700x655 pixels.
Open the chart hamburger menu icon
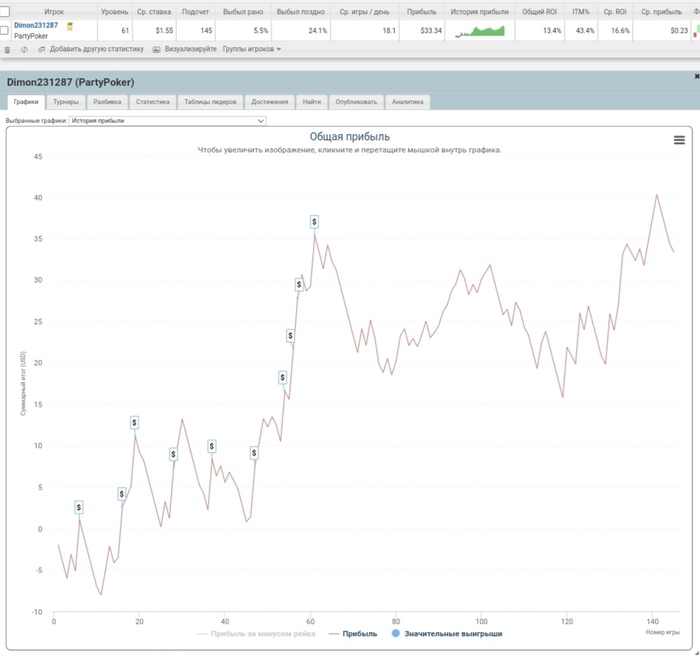pyautogui.click(x=679, y=140)
